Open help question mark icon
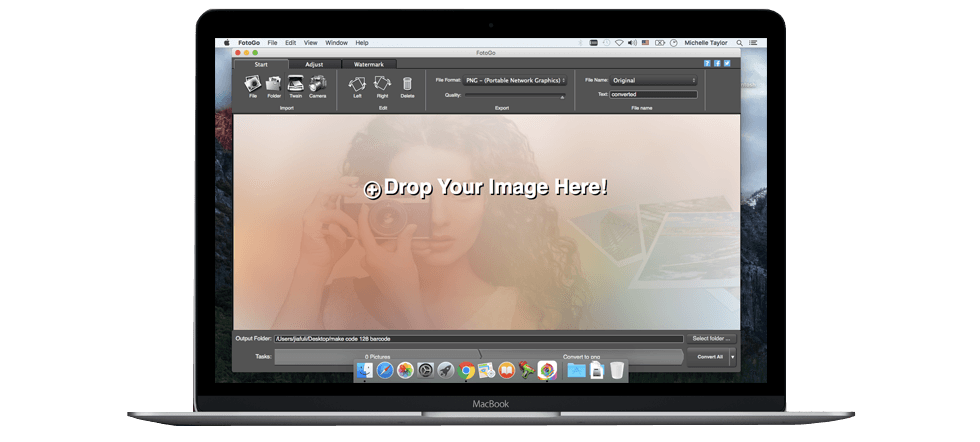Viewport: 980px width, 442px height. (707, 63)
